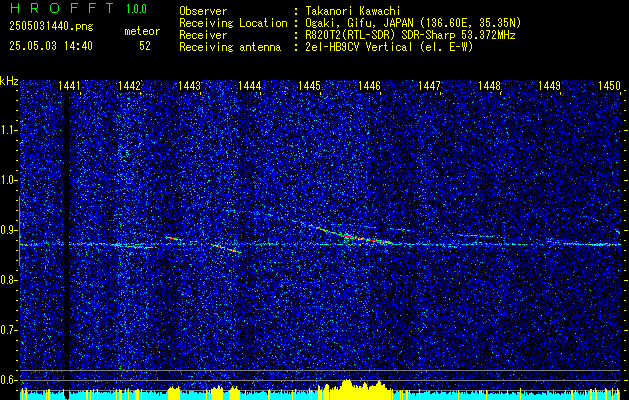Click the Receiving antenna label

click(x=230, y=47)
